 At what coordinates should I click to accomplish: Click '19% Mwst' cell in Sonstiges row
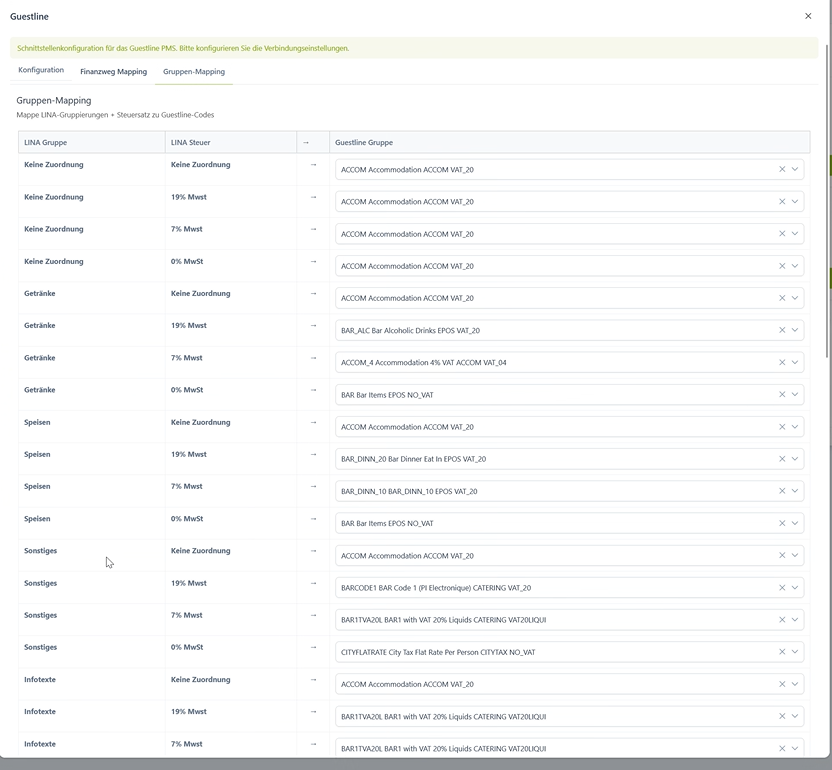(x=189, y=583)
